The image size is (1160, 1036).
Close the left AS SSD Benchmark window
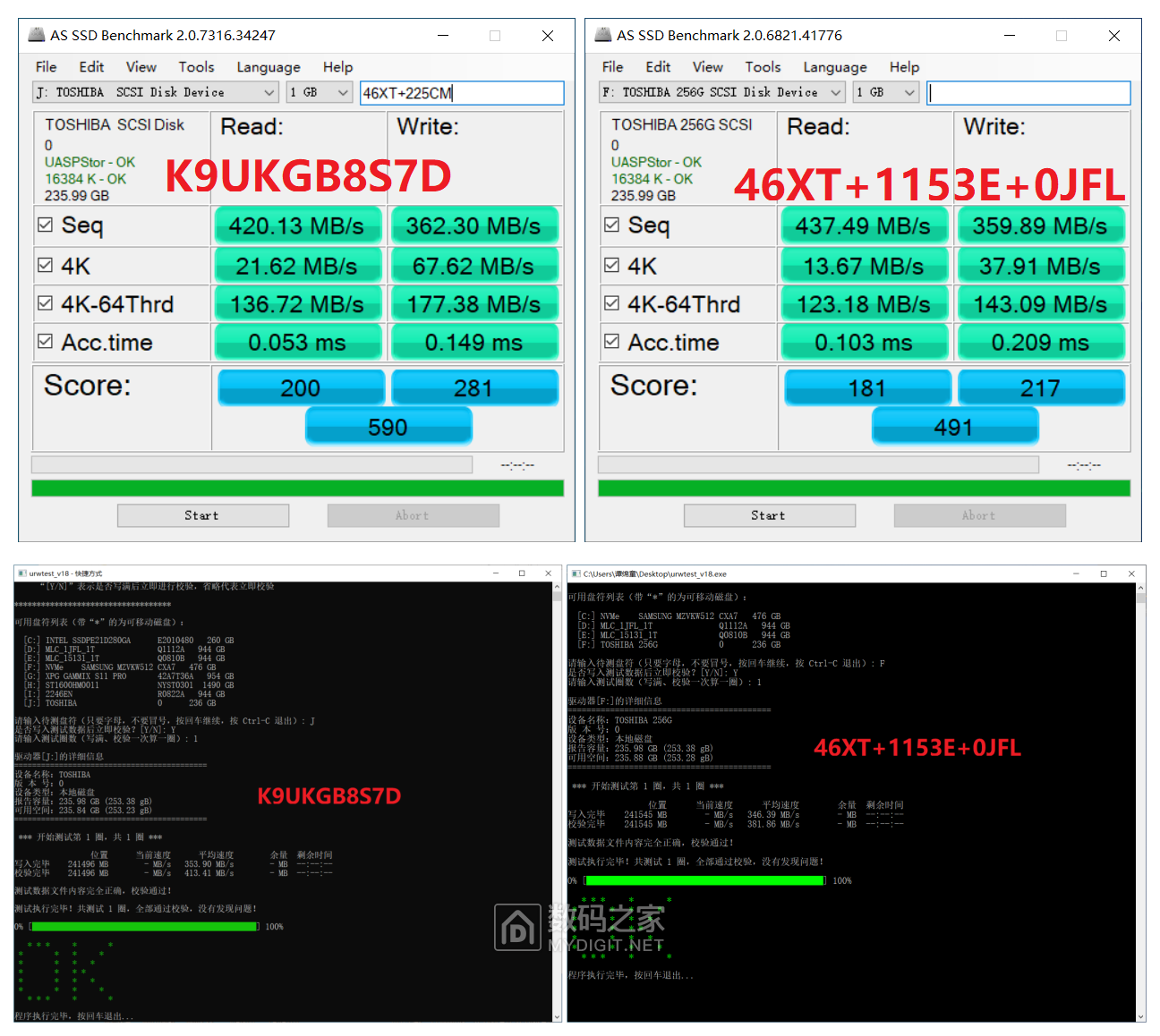(548, 35)
